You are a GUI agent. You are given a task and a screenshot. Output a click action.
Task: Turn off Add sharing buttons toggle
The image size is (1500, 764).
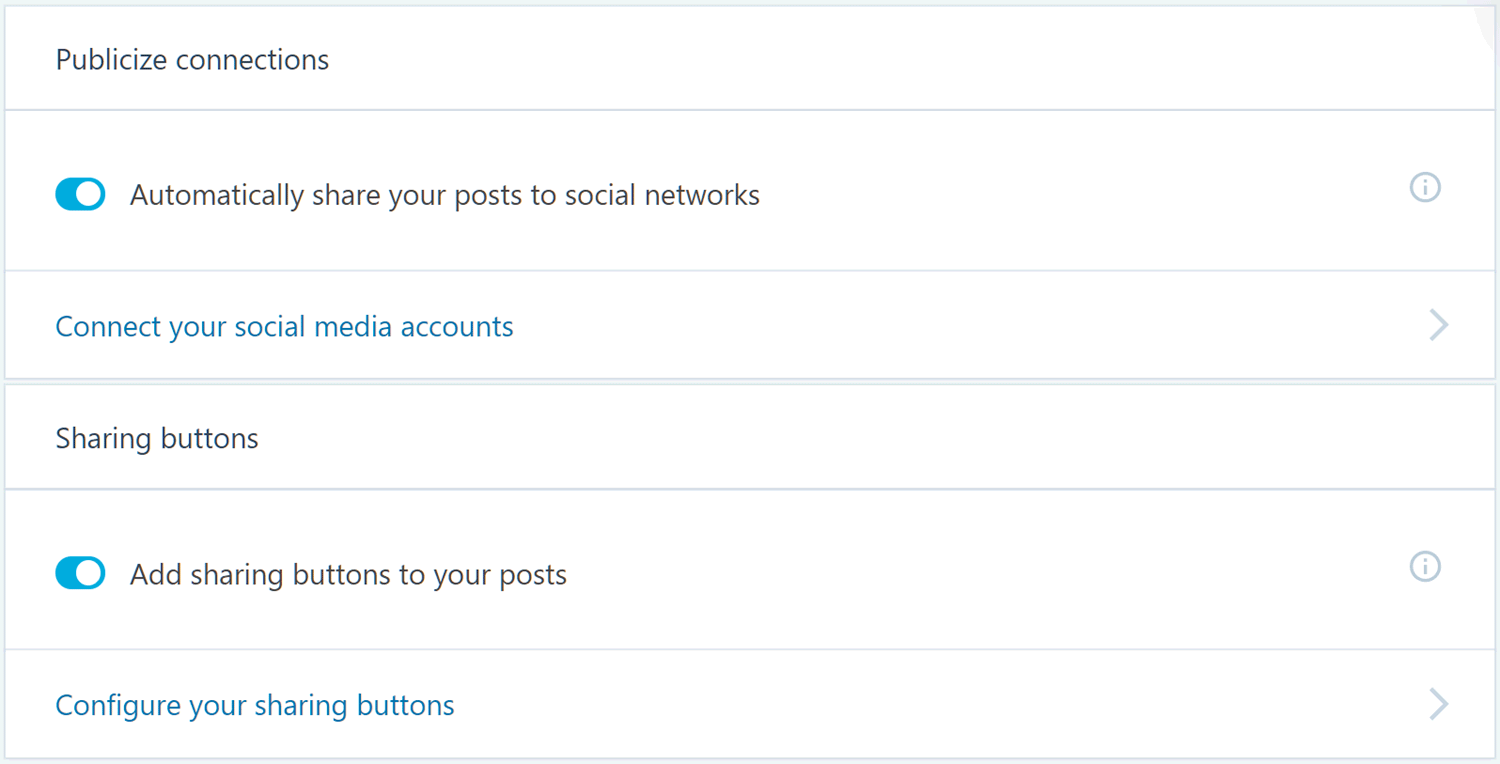(80, 574)
